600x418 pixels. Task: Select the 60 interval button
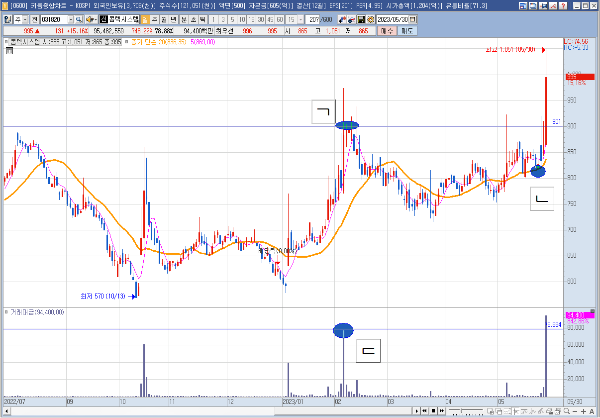coord(280,20)
